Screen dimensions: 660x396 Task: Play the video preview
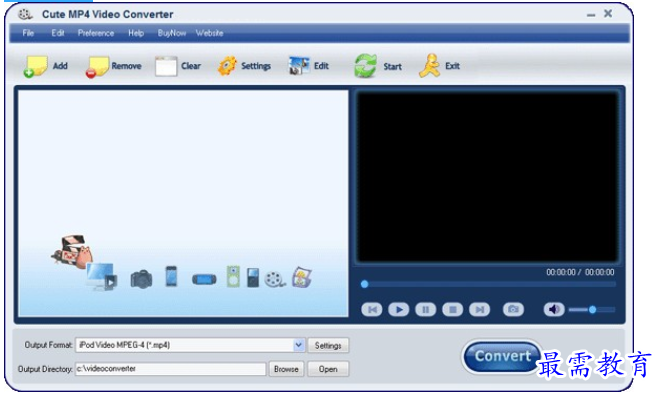[399, 310]
